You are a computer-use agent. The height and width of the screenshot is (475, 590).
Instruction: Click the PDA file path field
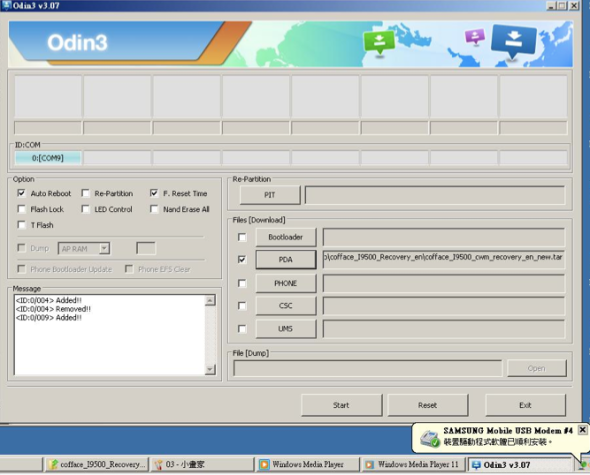(x=443, y=258)
